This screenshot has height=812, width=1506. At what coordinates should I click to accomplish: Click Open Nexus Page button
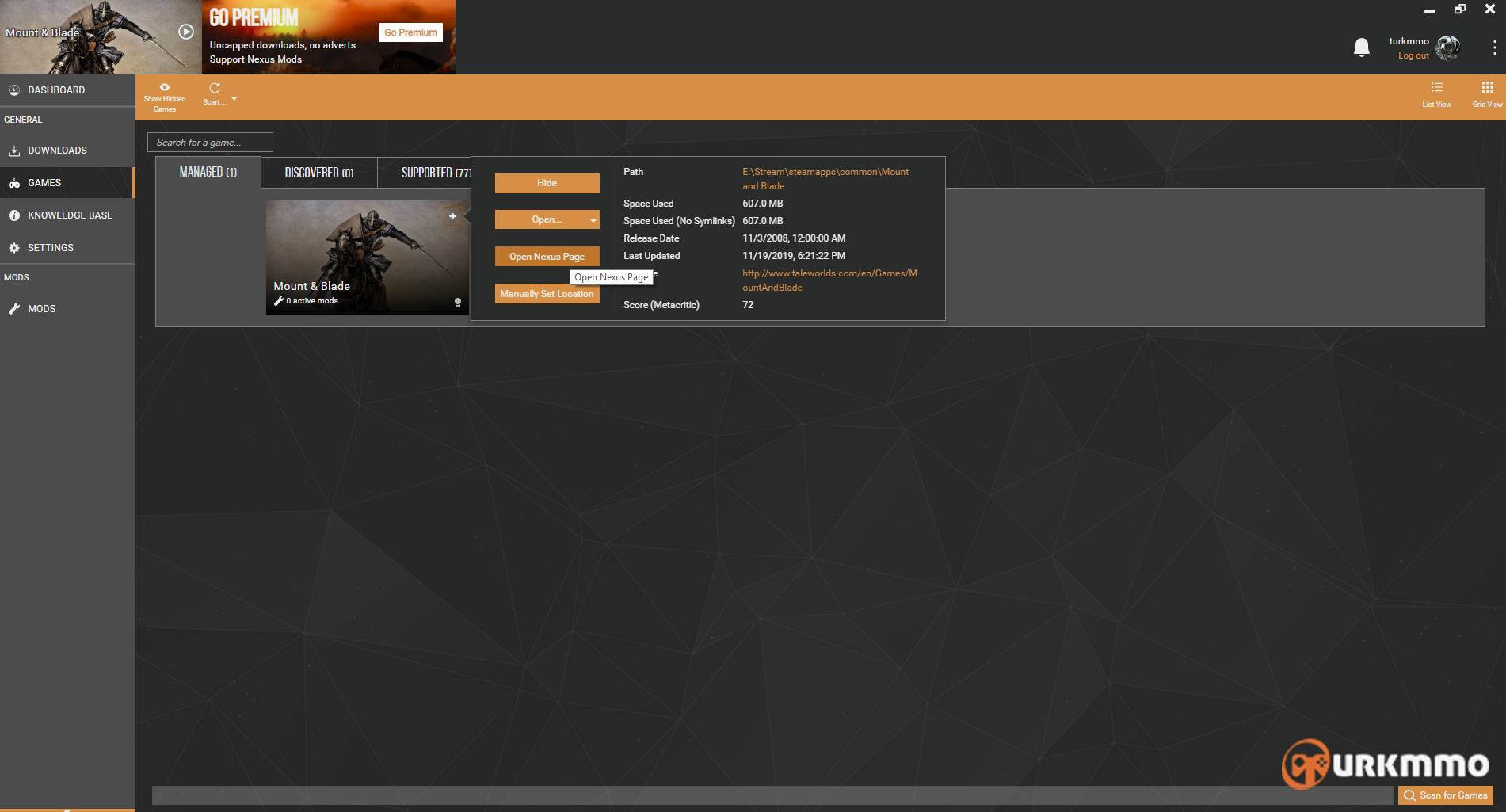(547, 257)
